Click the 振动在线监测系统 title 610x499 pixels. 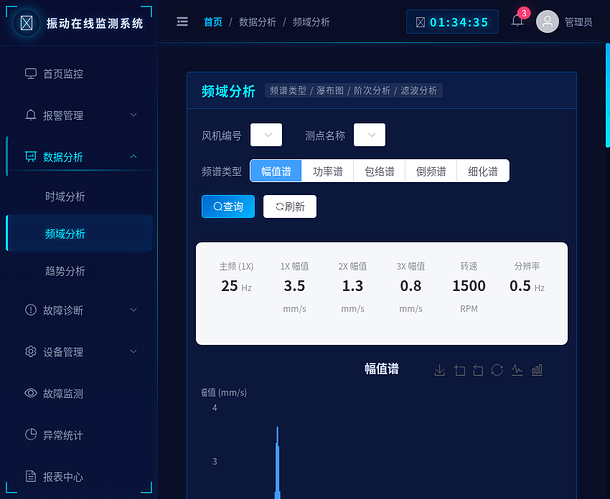point(95,23)
